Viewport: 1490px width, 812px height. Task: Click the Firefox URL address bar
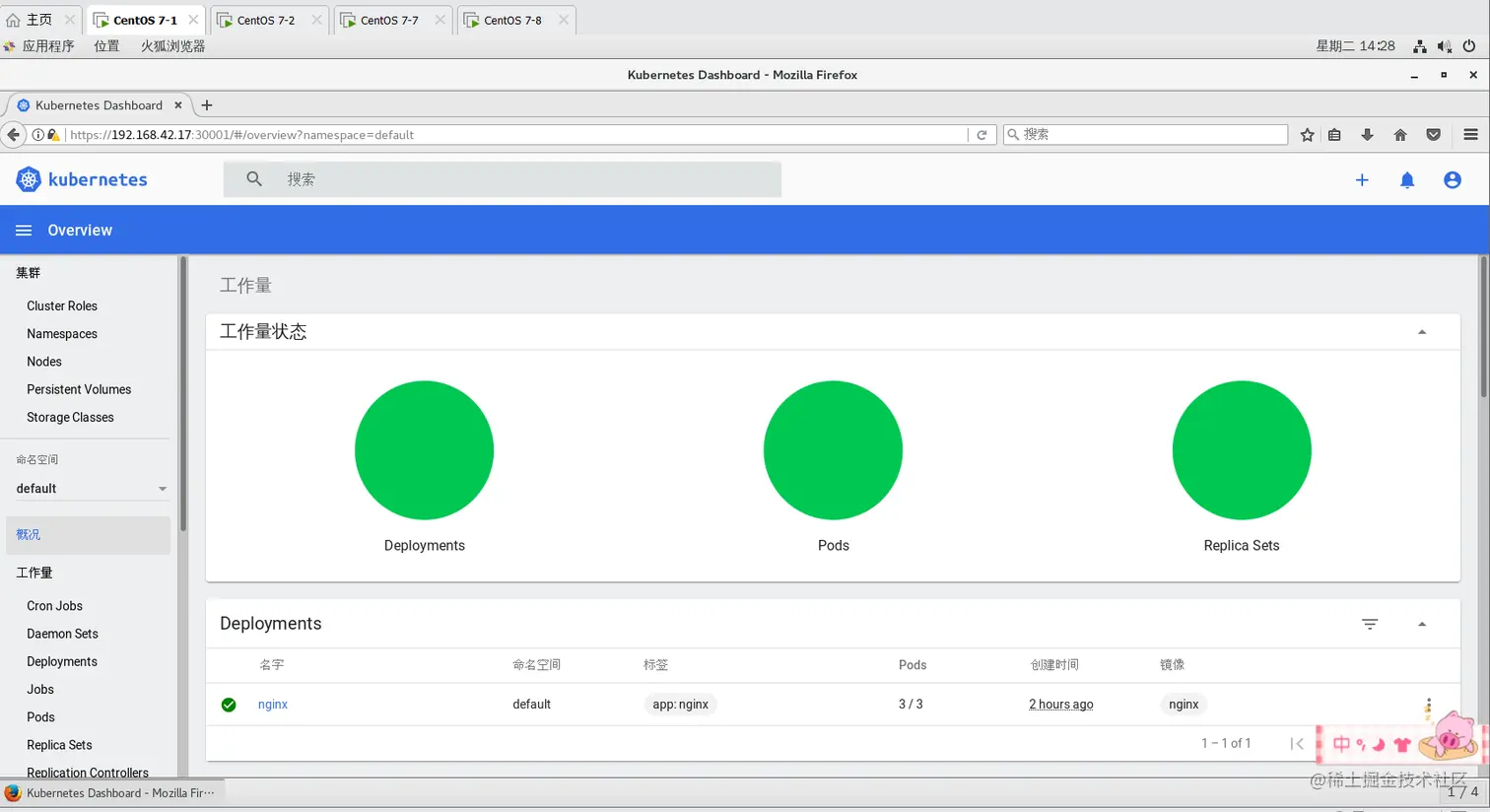coord(517,135)
